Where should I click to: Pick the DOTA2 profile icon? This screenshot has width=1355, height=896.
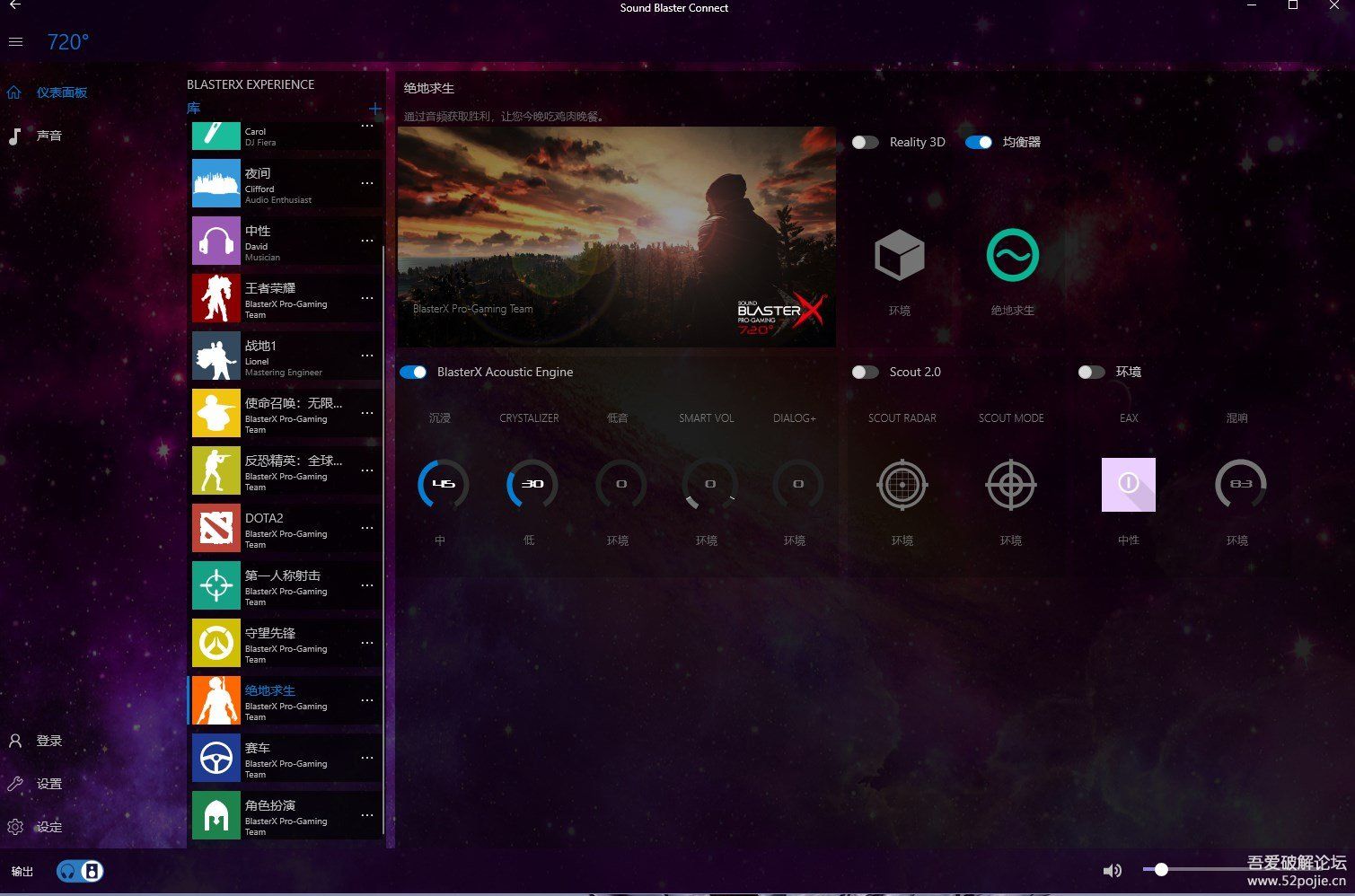coord(216,528)
